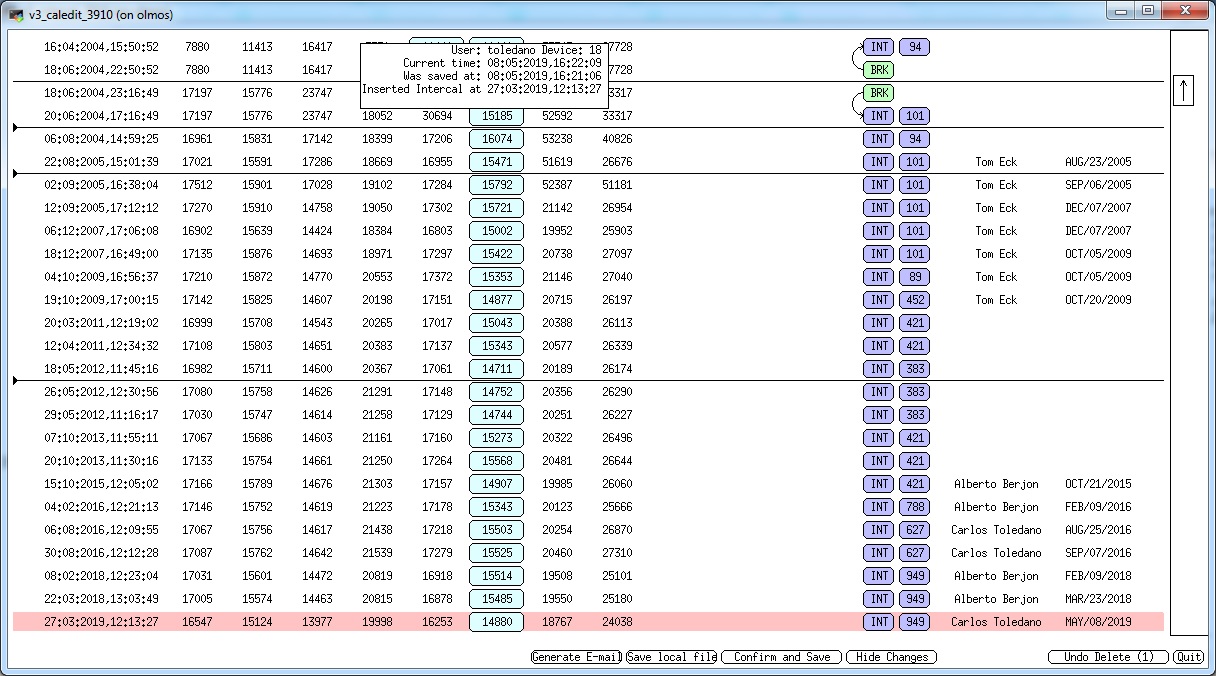
Task: Click the row marker triangle beside 02:09:2005
Action: coord(16,174)
